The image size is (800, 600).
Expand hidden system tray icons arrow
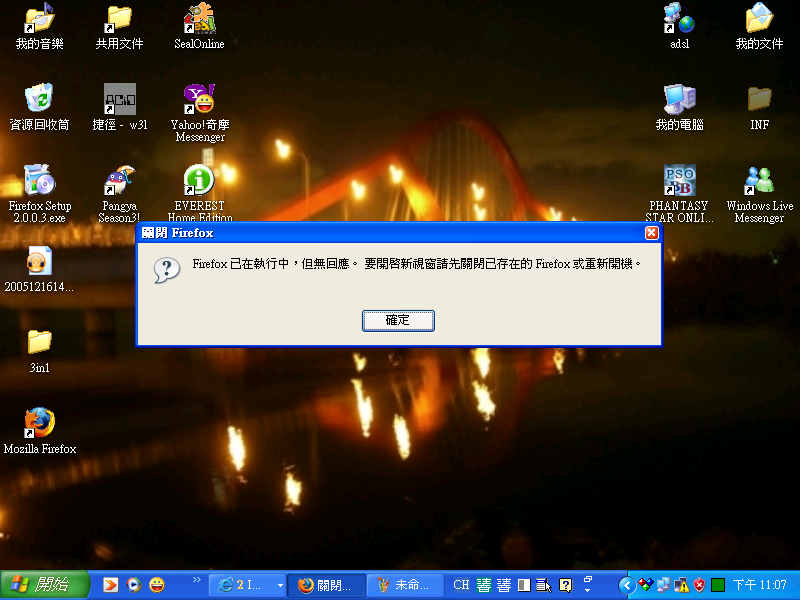pyautogui.click(x=626, y=585)
